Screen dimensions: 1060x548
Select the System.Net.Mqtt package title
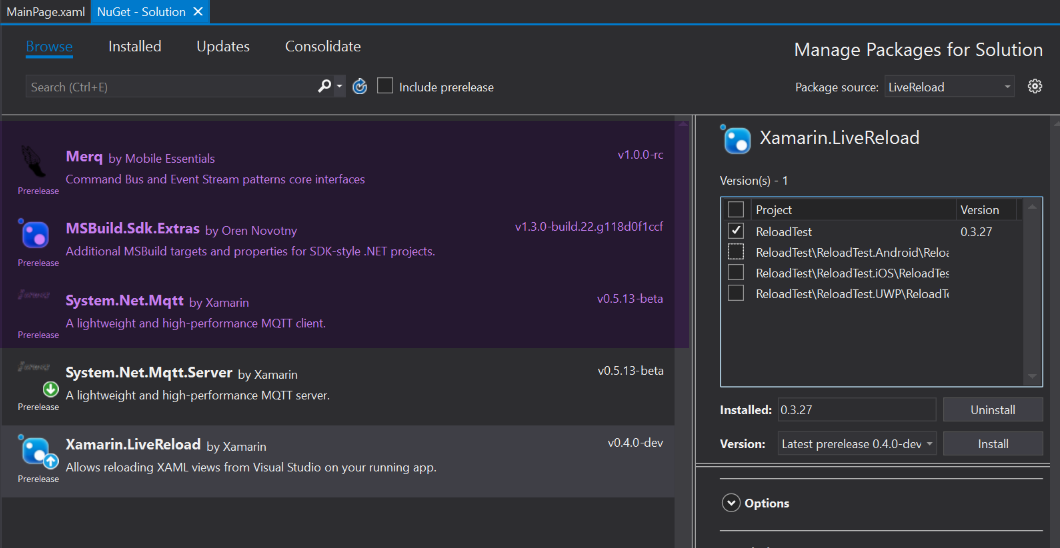tap(124, 301)
